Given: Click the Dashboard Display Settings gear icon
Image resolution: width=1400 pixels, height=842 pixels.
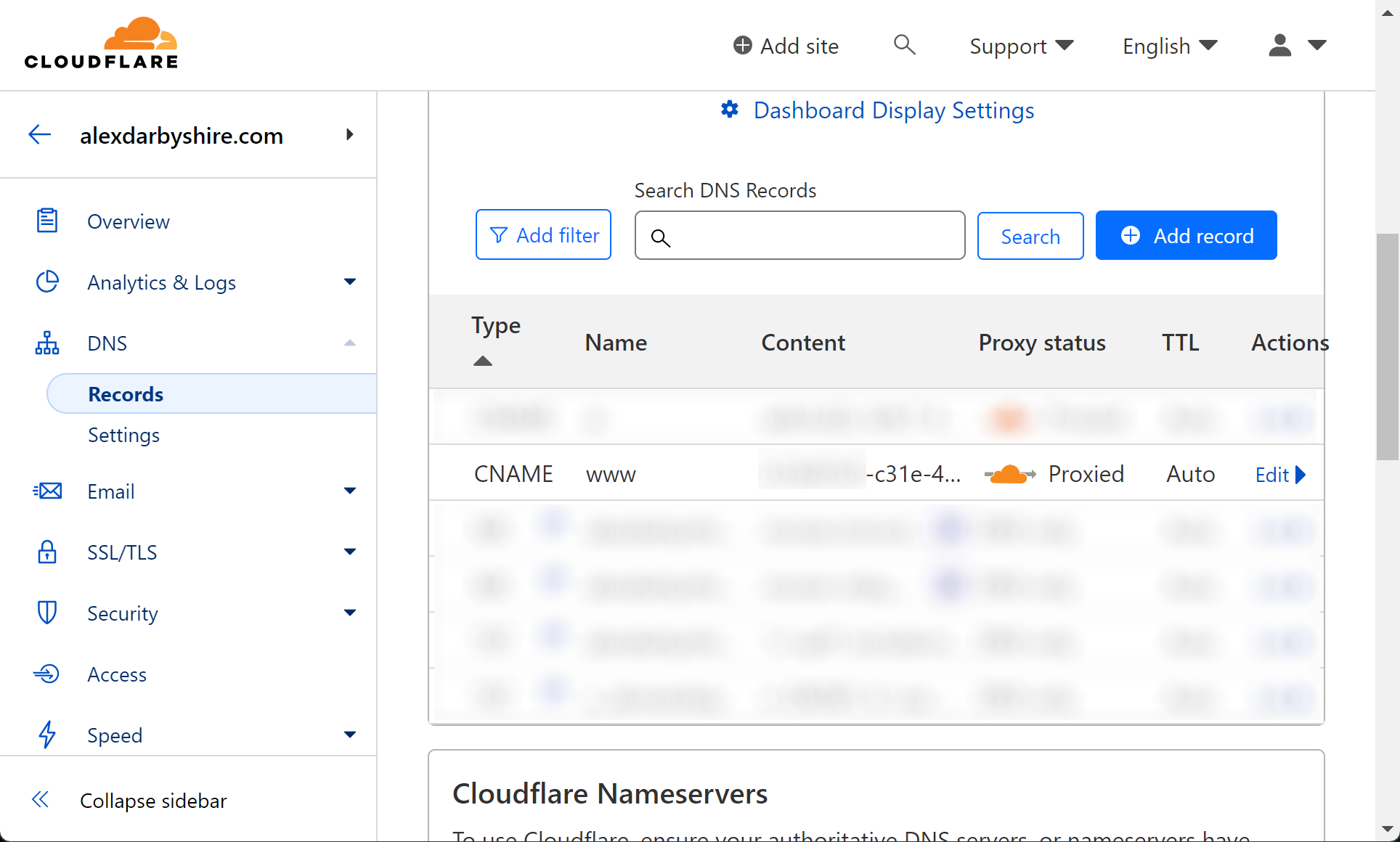Looking at the screenshot, I should click(730, 110).
